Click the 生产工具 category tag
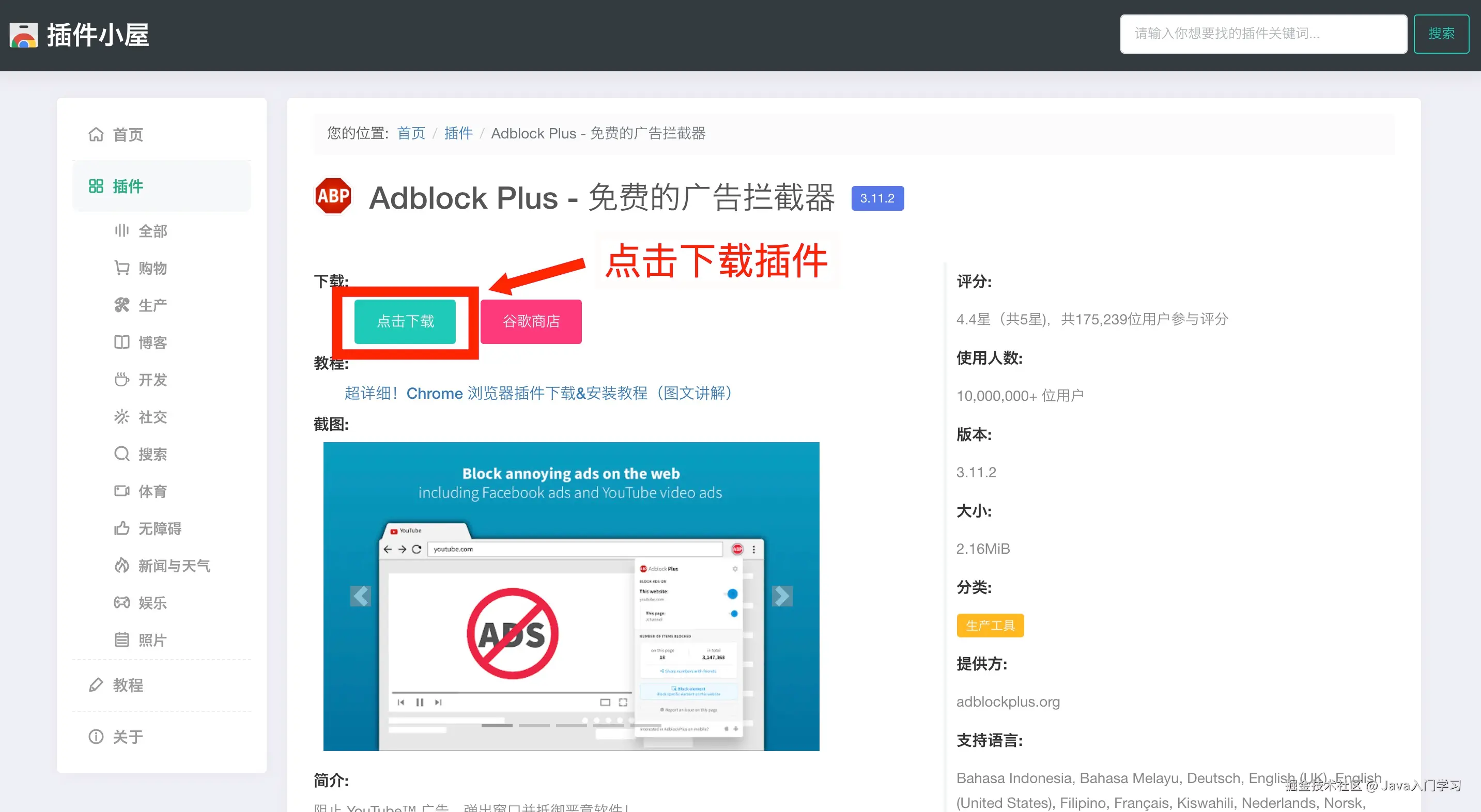 click(x=990, y=625)
